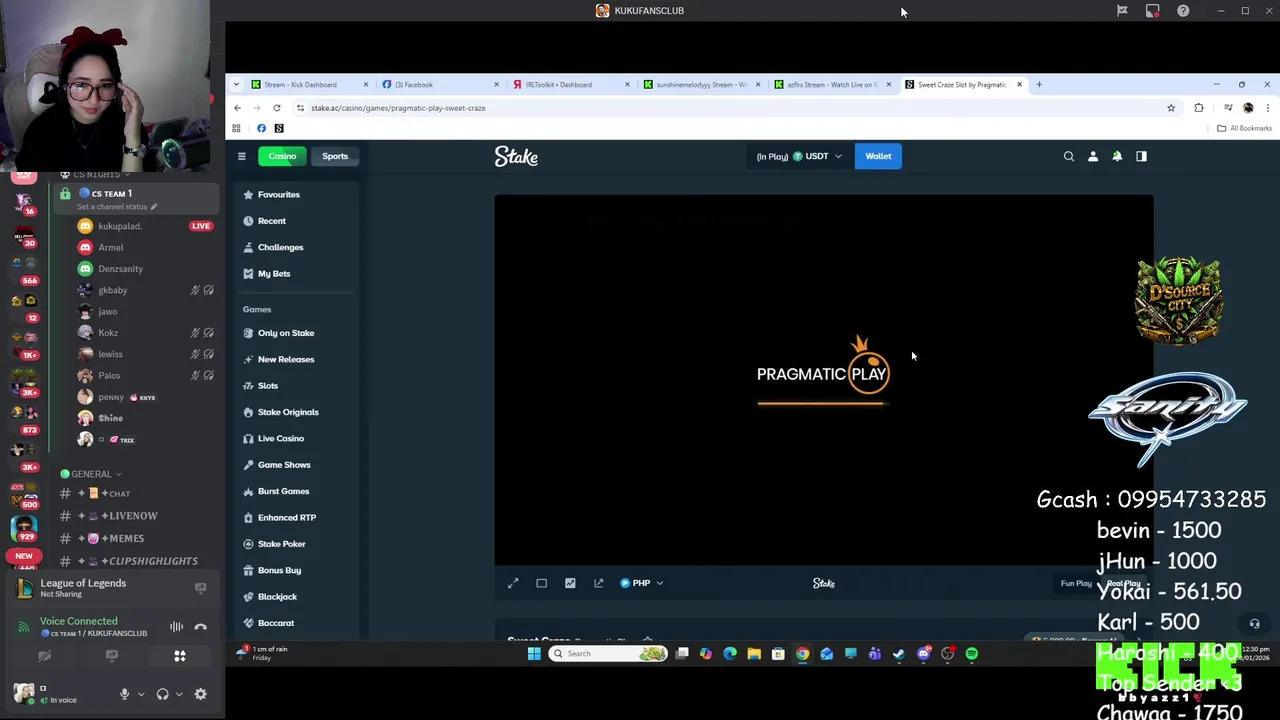Viewport: 1280px width, 720px height.
Task: Collapse the GENERAL channel category
Action: coord(91,474)
